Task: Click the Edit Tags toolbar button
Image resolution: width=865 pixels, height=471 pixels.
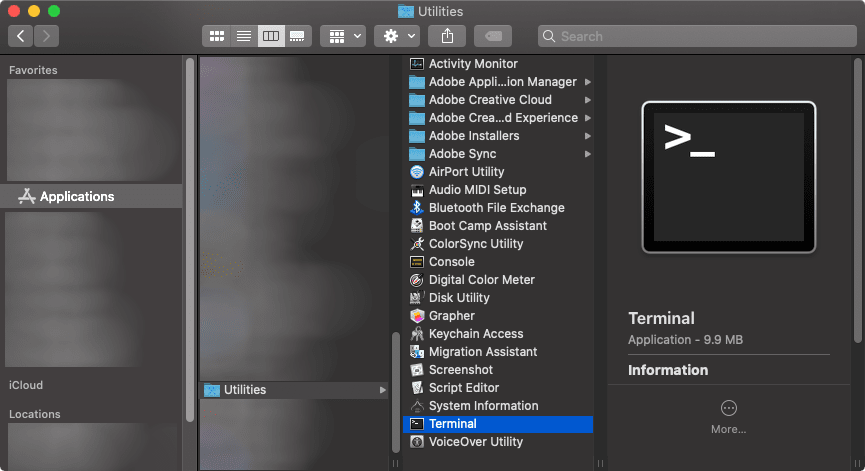Action: pos(493,36)
